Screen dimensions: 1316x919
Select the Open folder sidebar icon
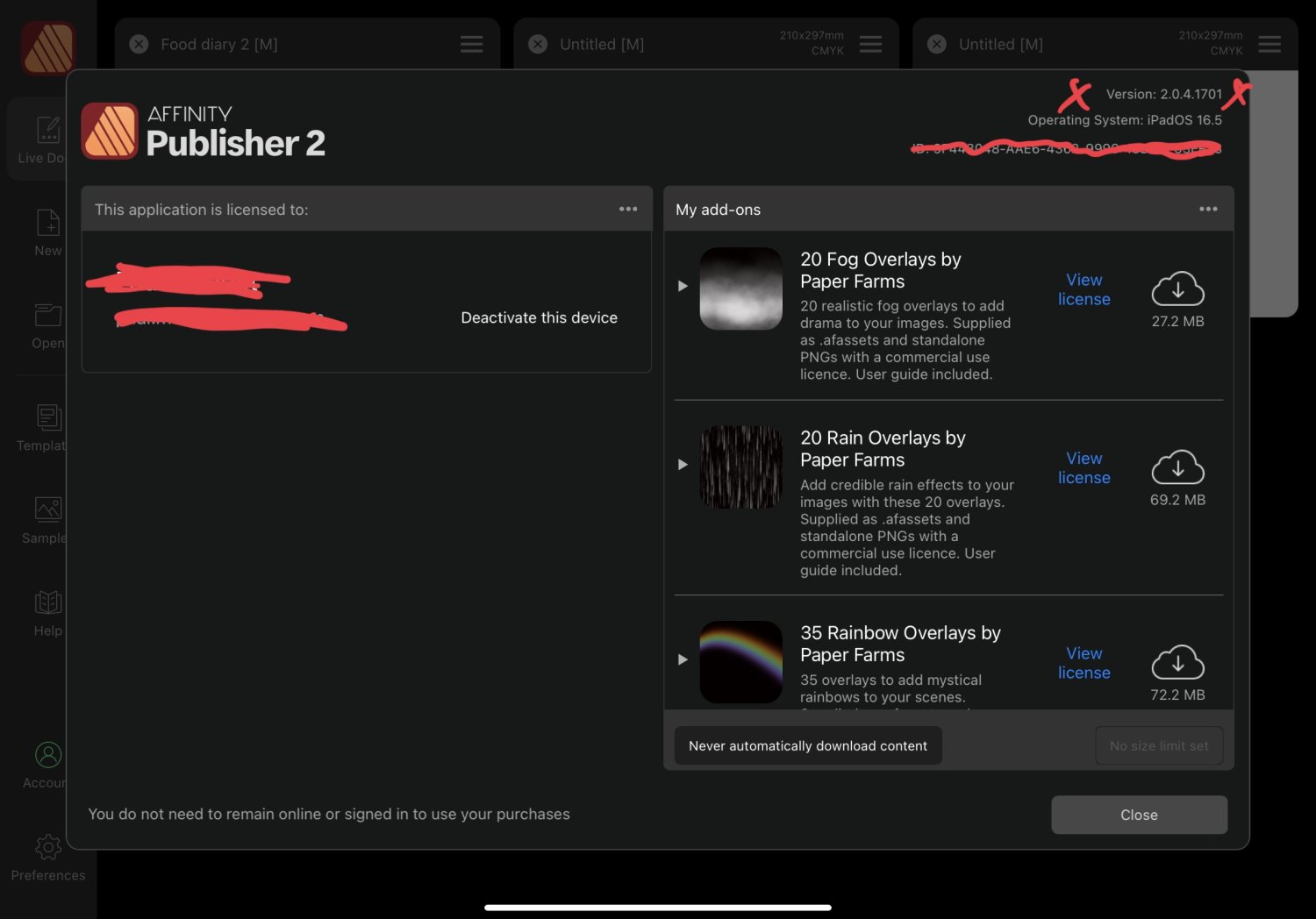[48, 315]
